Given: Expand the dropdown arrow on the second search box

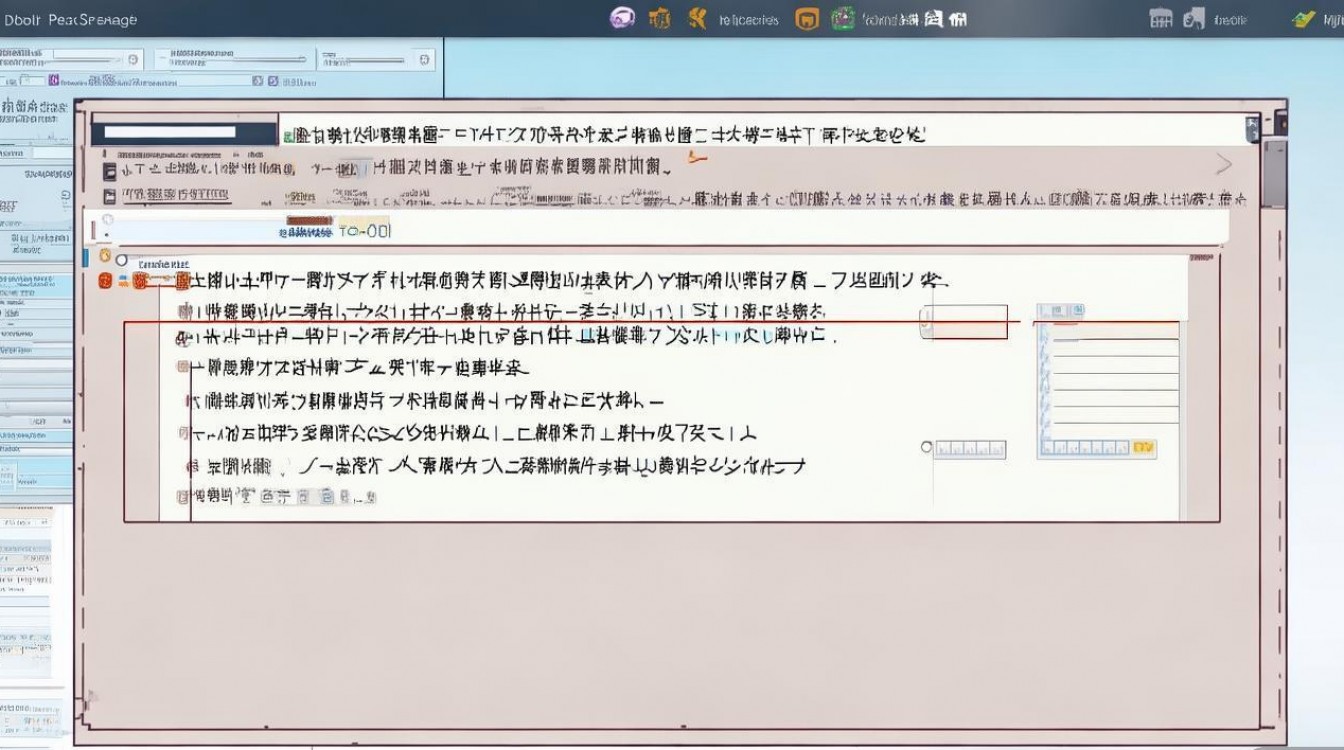Looking at the screenshot, I should pos(301,59).
